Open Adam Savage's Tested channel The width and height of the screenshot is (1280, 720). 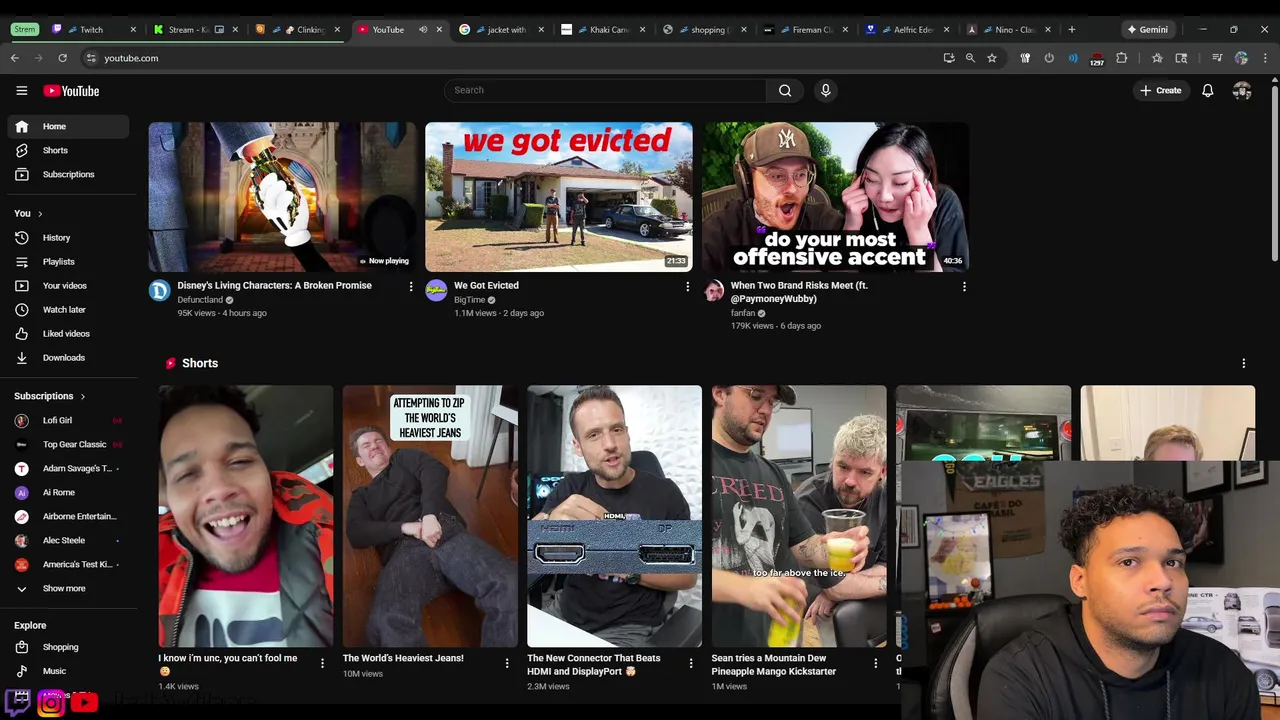(68, 468)
